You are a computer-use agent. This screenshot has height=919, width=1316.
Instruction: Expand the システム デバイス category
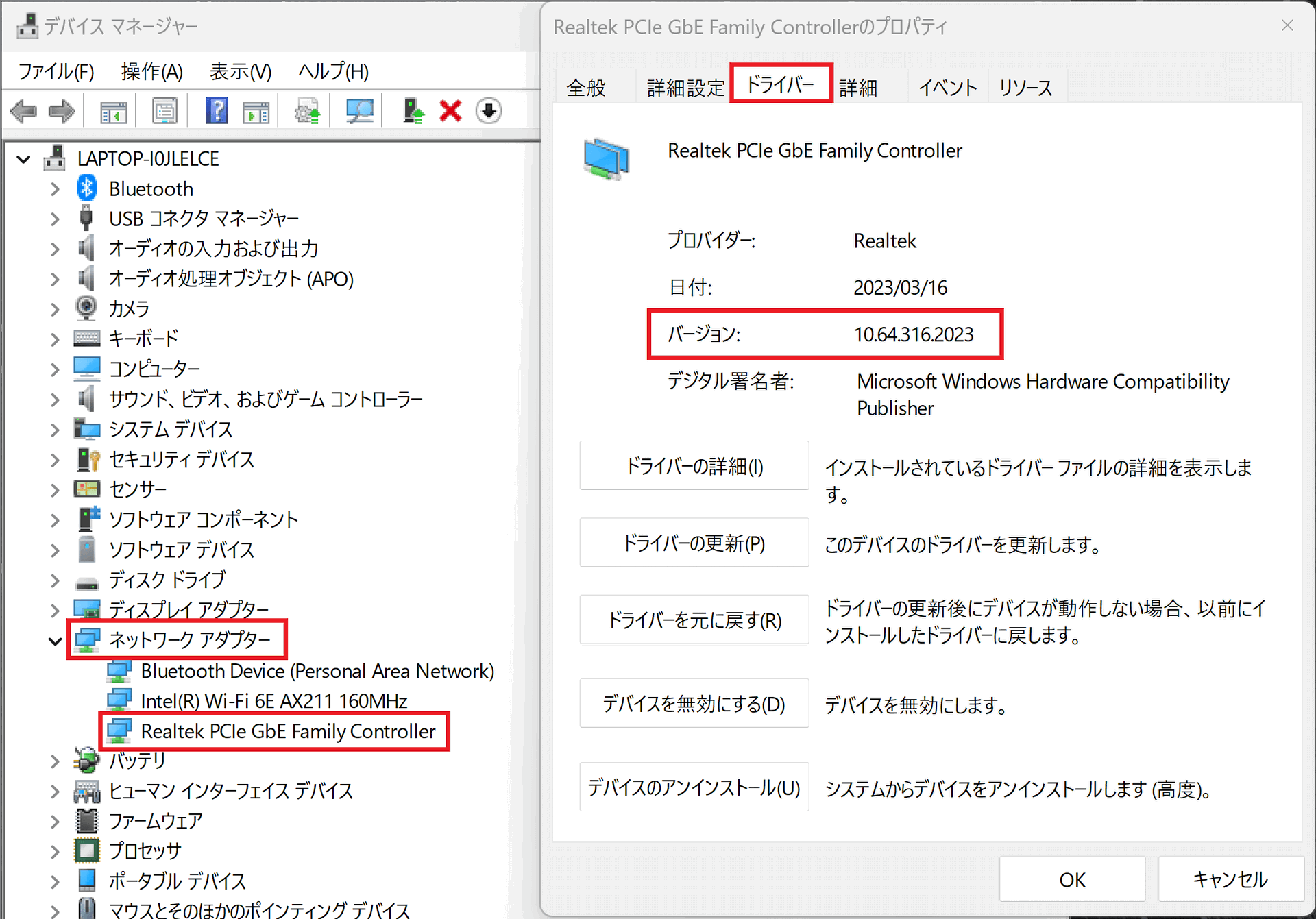(x=55, y=430)
